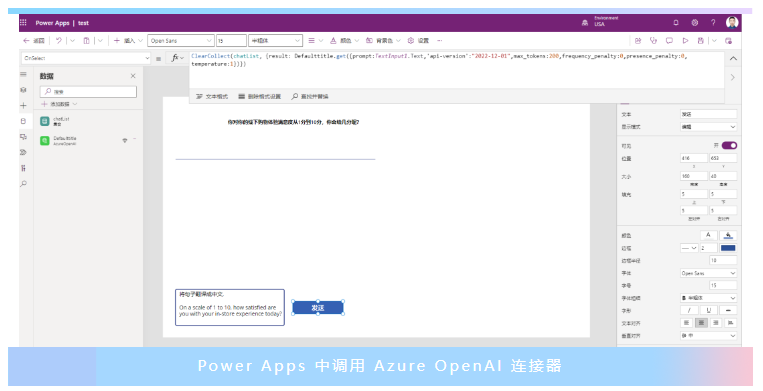The height and width of the screenshot is (391, 763).
Task: Click Find and replace in formula bar
Action: click(x=310, y=97)
